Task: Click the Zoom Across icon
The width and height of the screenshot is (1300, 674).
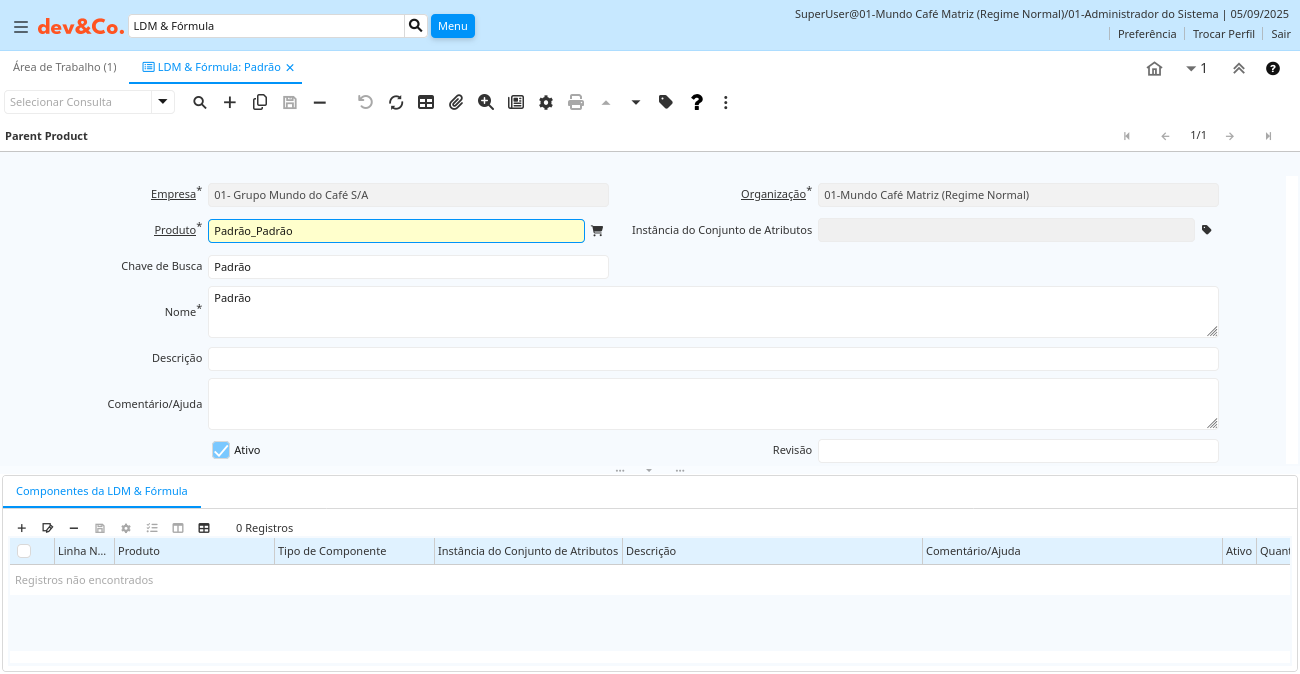Action: 486,102
